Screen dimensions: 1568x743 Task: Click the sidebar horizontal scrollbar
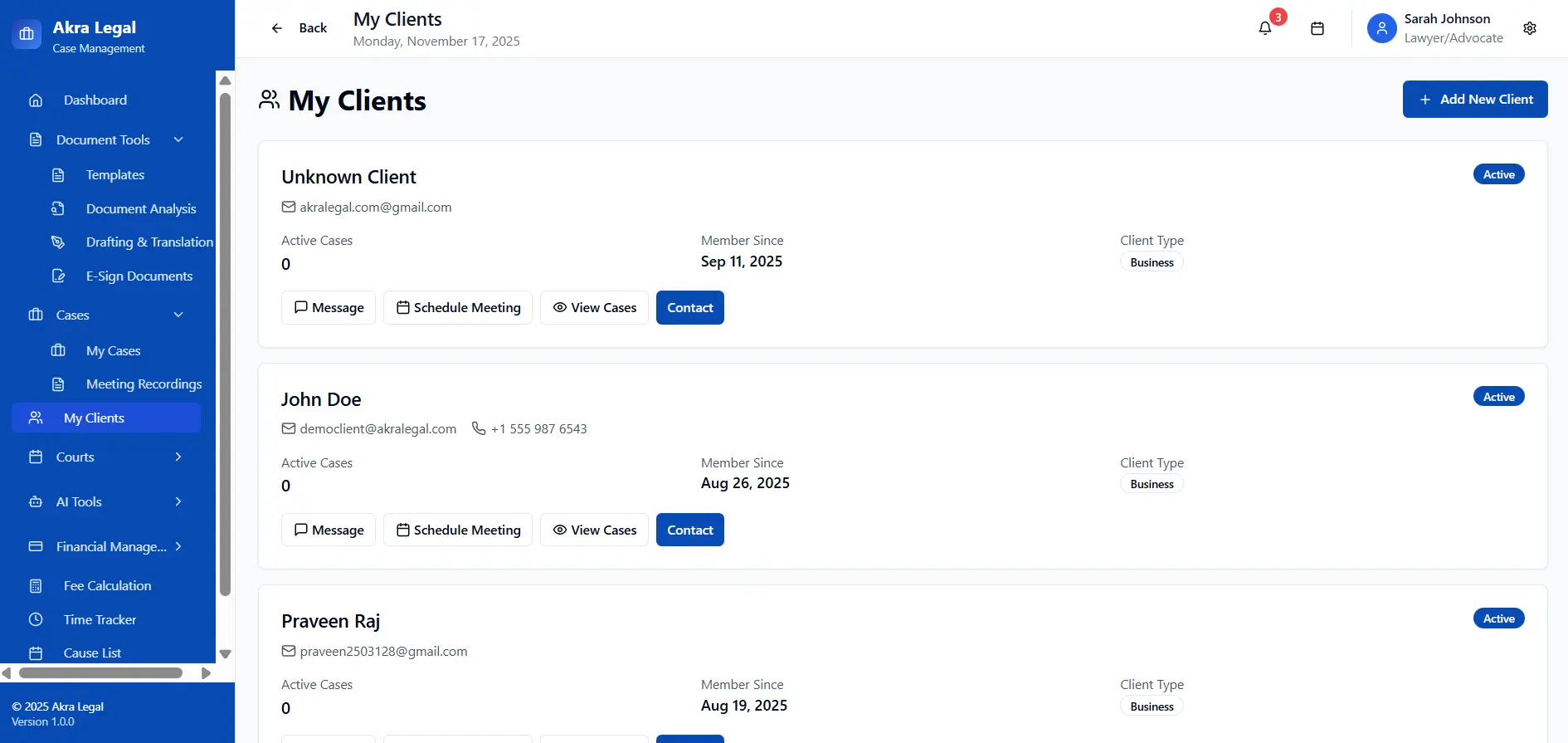(100, 673)
